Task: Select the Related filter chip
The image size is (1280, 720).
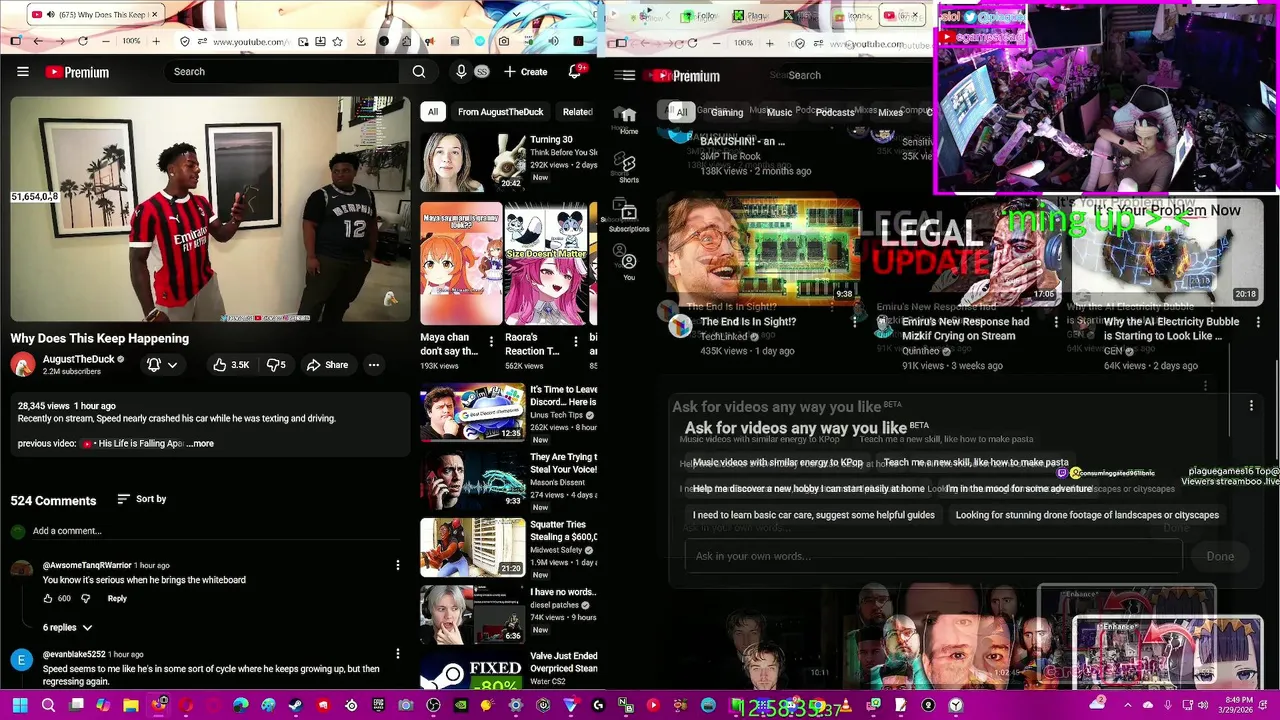Action: click(x=578, y=112)
